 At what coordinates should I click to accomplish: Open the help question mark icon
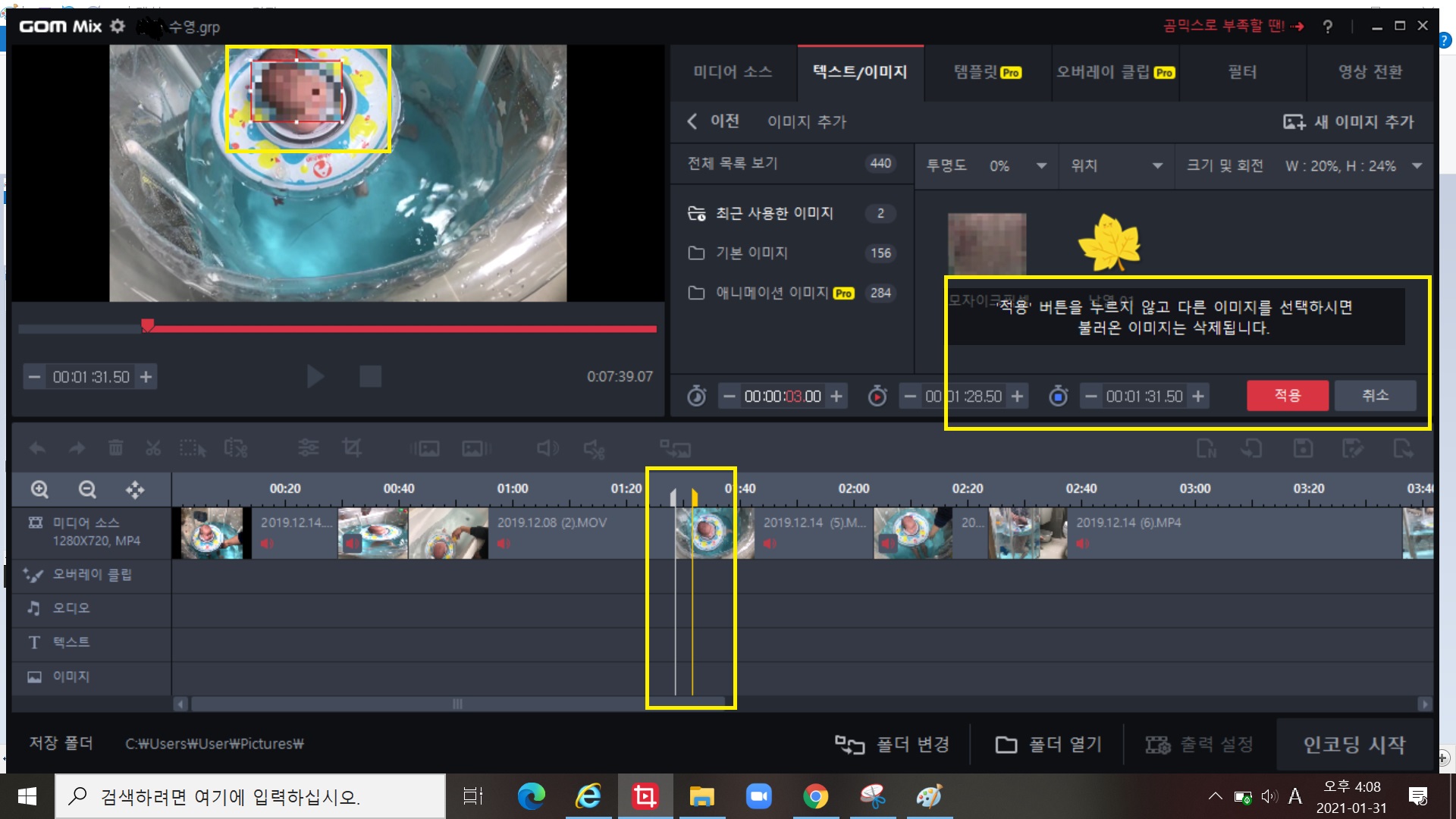[1327, 27]
